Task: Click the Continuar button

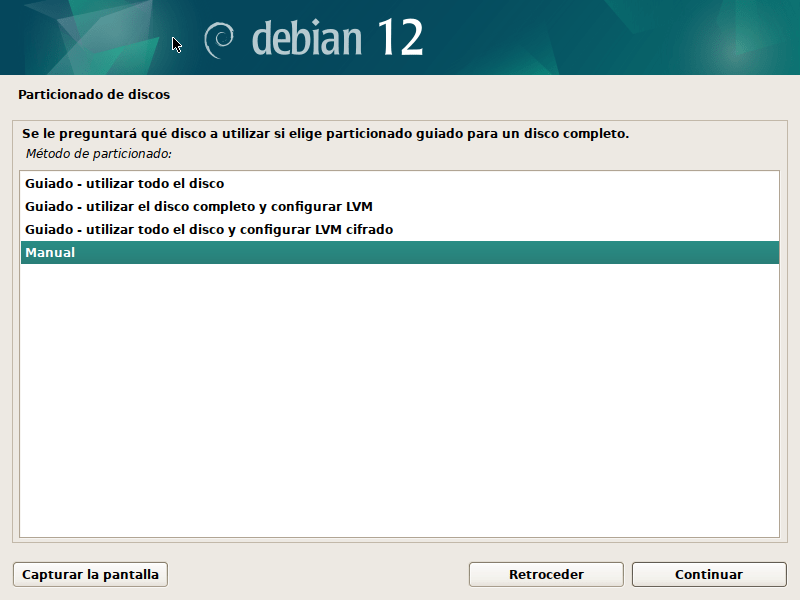Action: click(x=709, y=574)
